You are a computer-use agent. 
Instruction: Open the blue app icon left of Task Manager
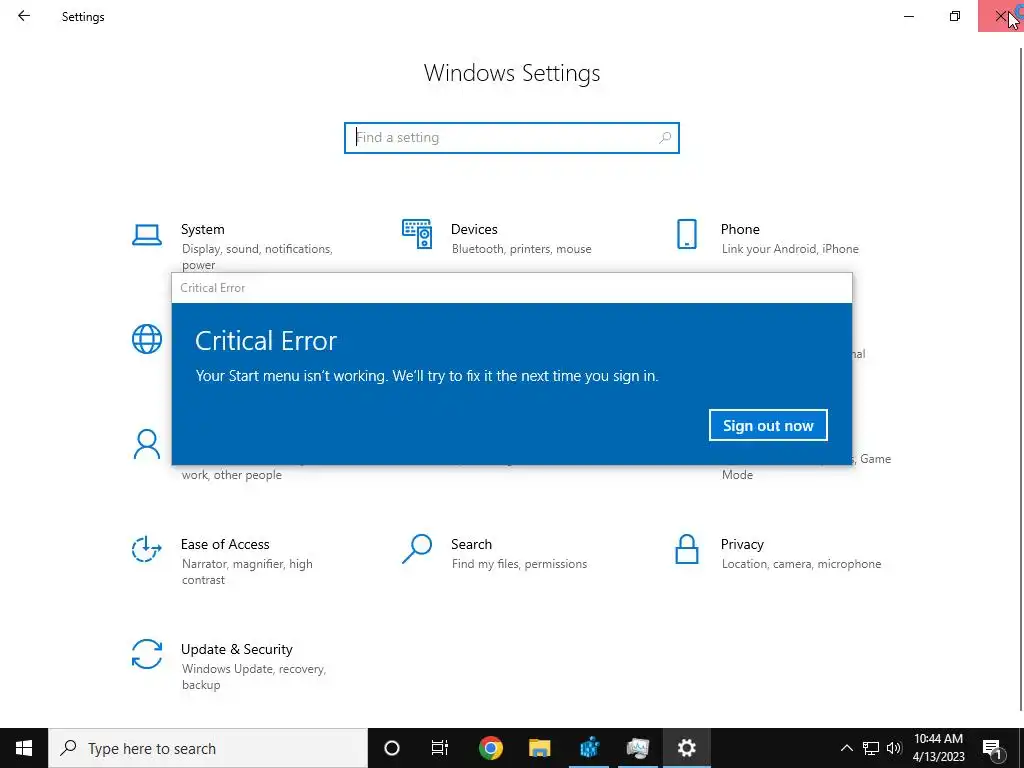(589, 748)
